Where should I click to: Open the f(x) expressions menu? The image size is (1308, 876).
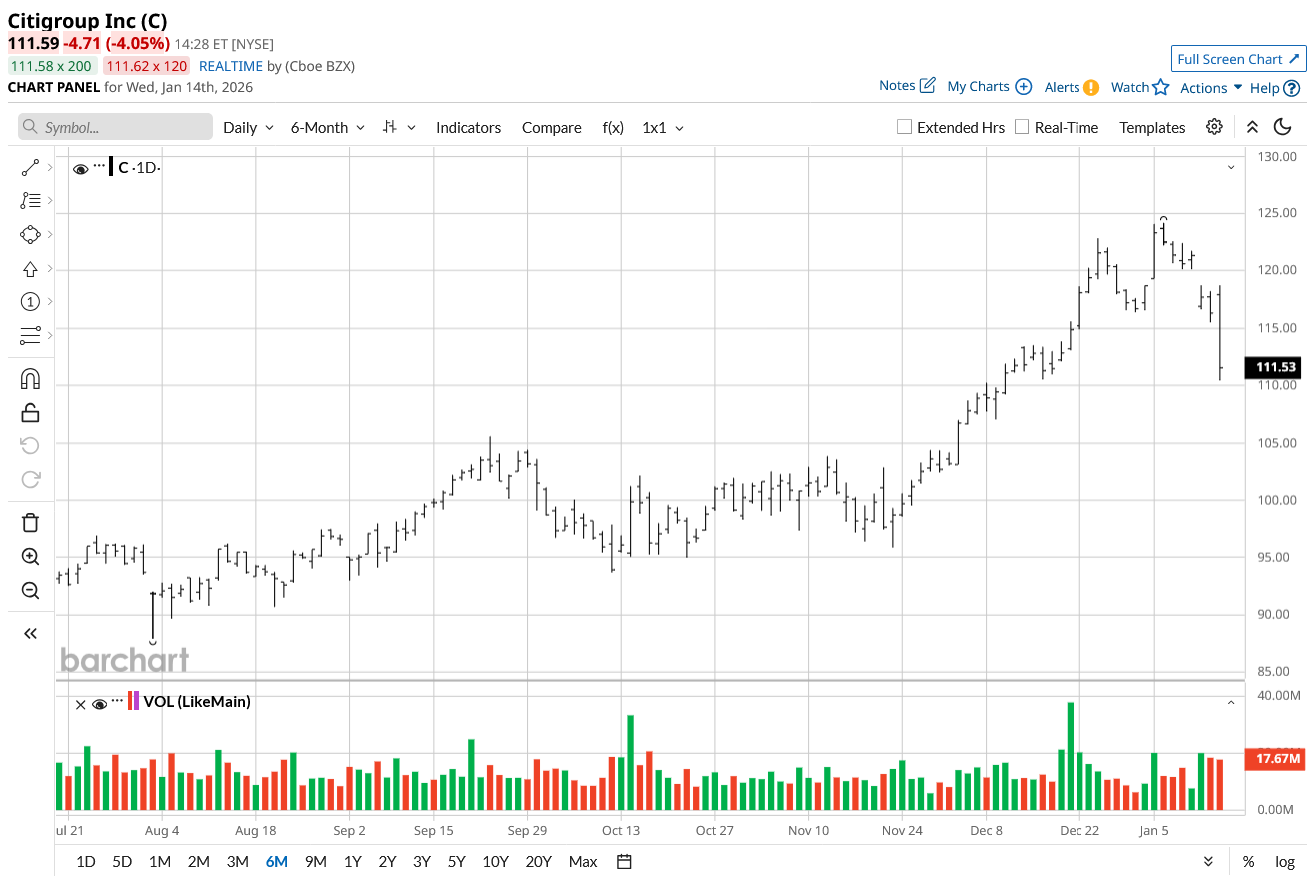tap(613, 127)
